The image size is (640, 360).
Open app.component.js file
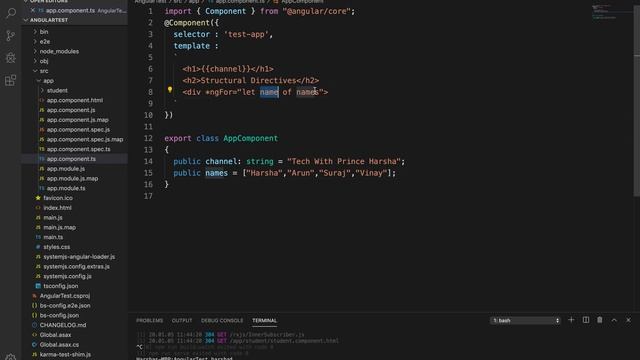coord(71,110)
